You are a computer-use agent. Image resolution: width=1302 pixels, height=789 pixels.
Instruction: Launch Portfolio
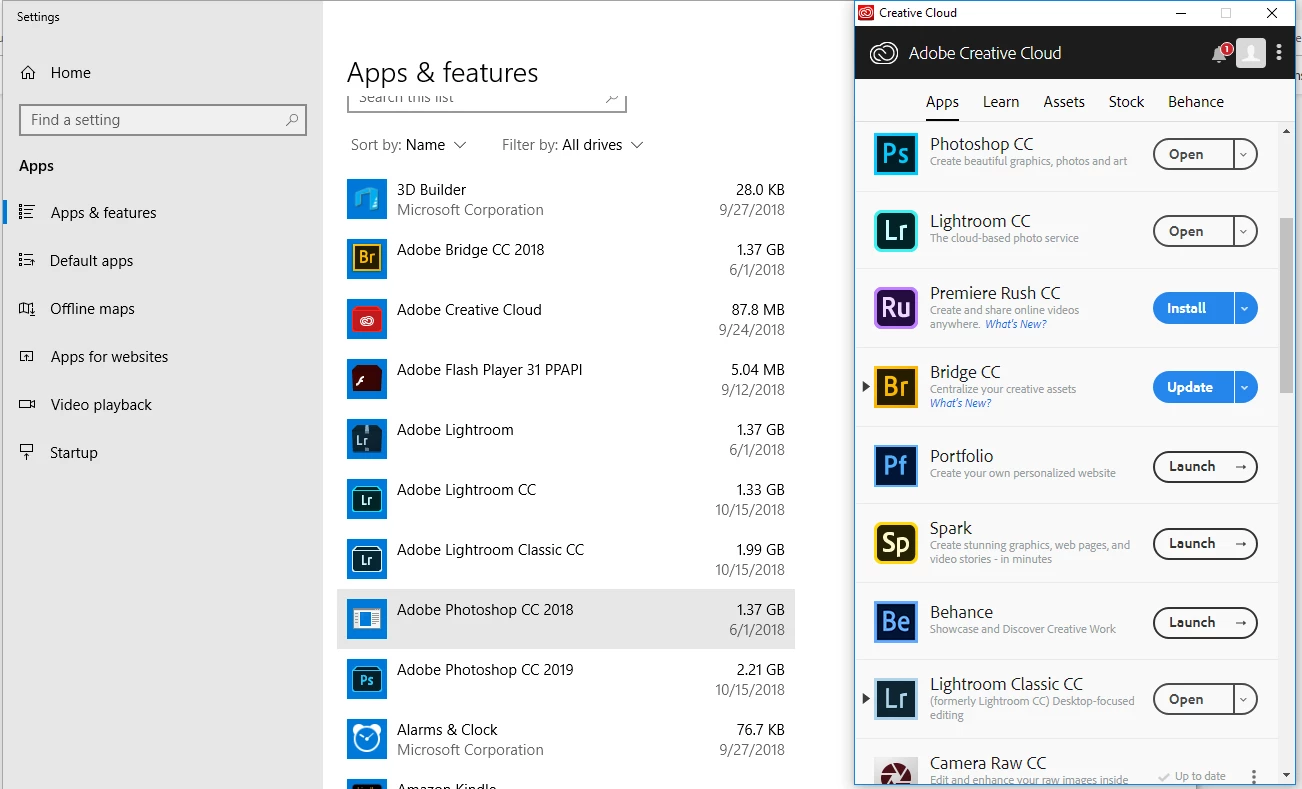1205,466
